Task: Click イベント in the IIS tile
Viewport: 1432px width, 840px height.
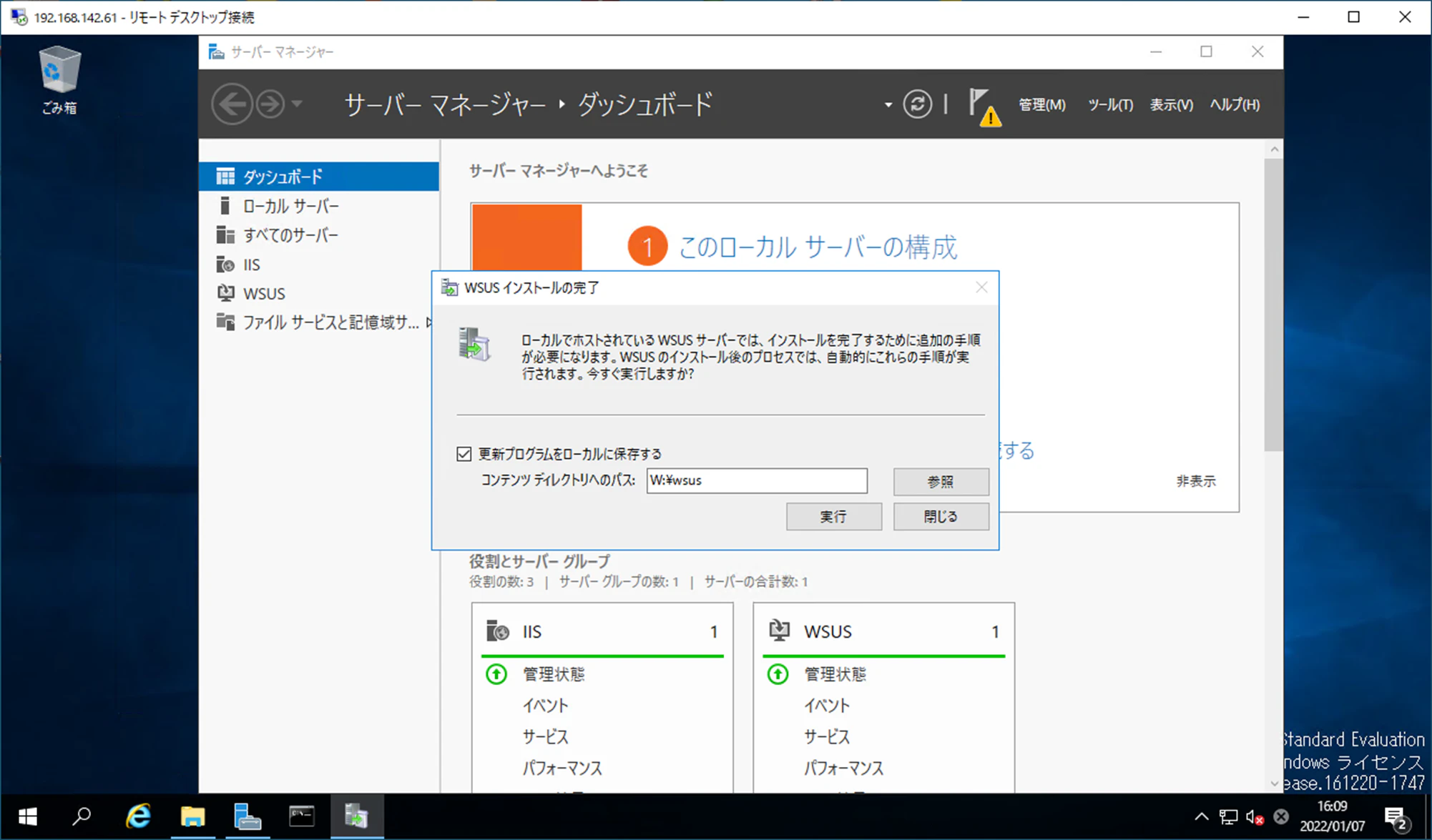Action: 546,706
